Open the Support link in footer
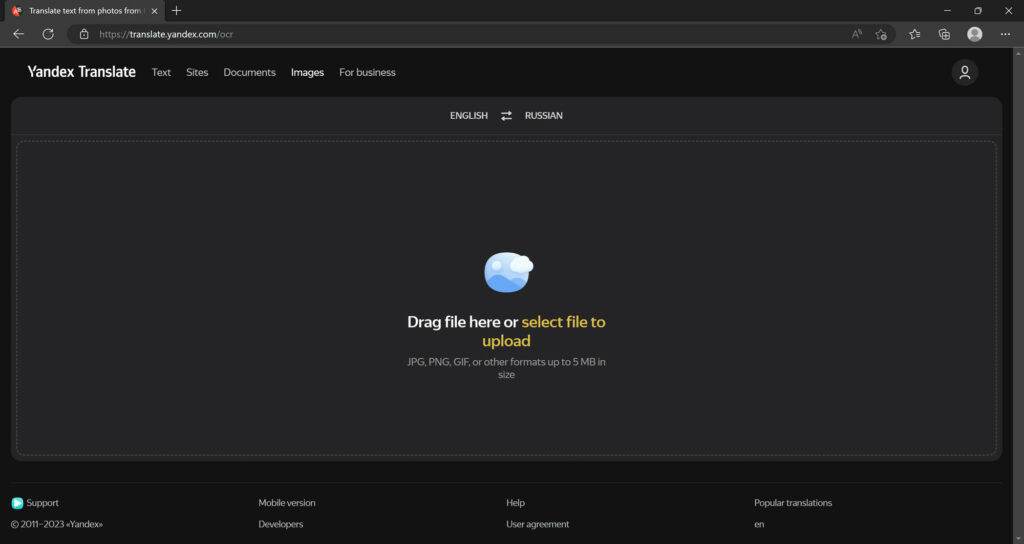Screen dimensions: 1024x544 pyautogui.click(x=42, y=503)
